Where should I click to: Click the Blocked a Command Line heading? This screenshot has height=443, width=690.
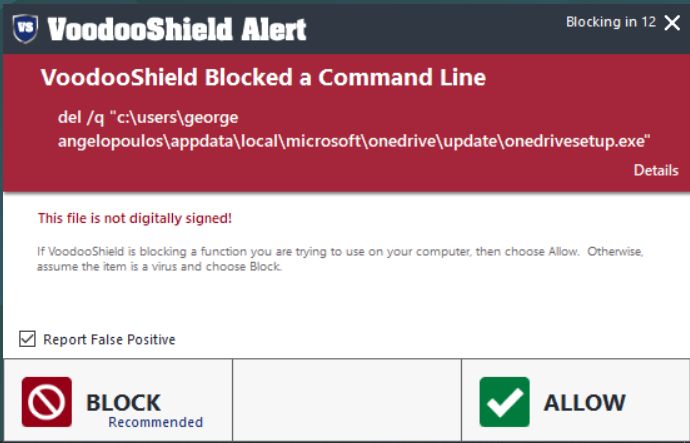tap(248, 79)
